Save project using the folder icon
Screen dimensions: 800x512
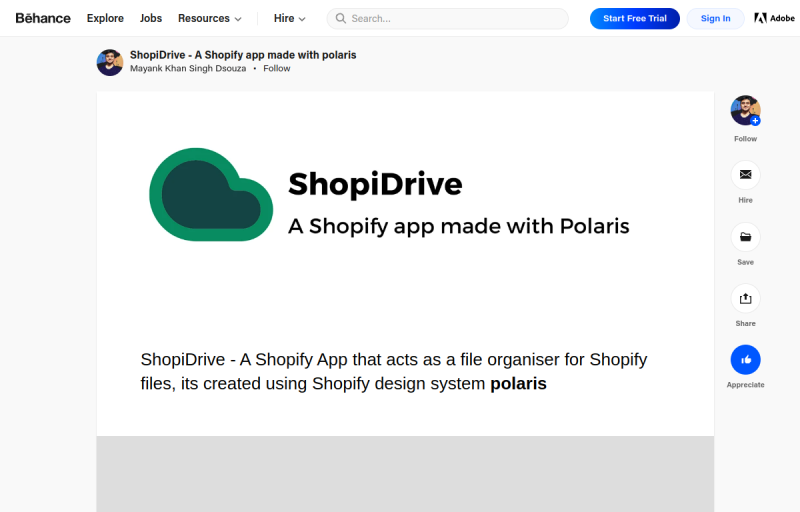coord(745,237)
